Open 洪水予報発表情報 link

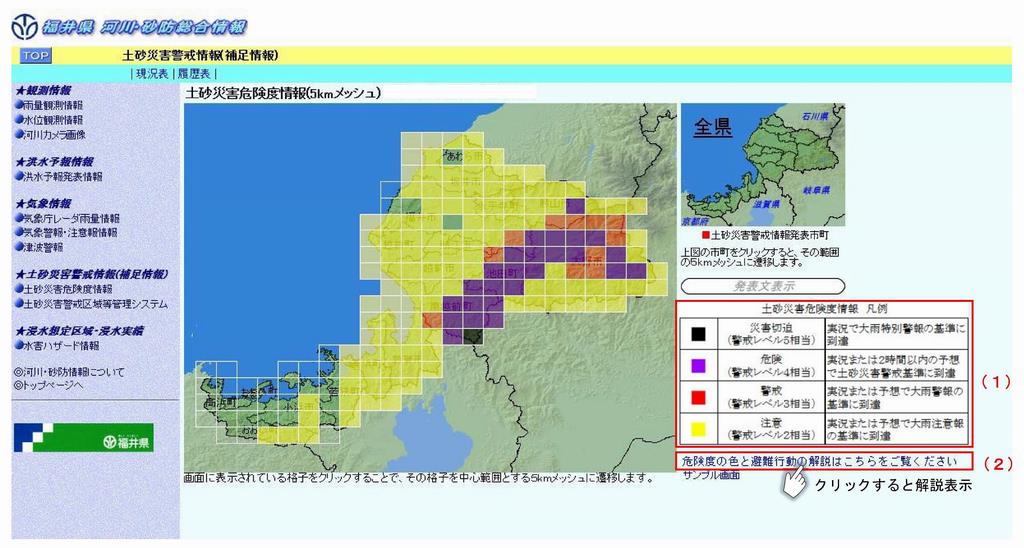(62, 176)
